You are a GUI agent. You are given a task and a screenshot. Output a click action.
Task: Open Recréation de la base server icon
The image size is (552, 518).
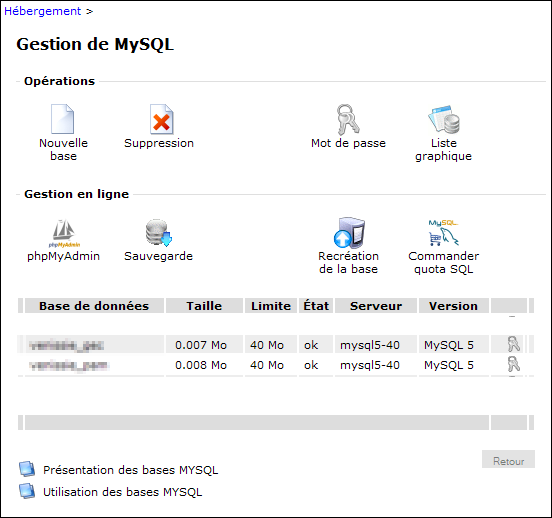click(349, 232)
